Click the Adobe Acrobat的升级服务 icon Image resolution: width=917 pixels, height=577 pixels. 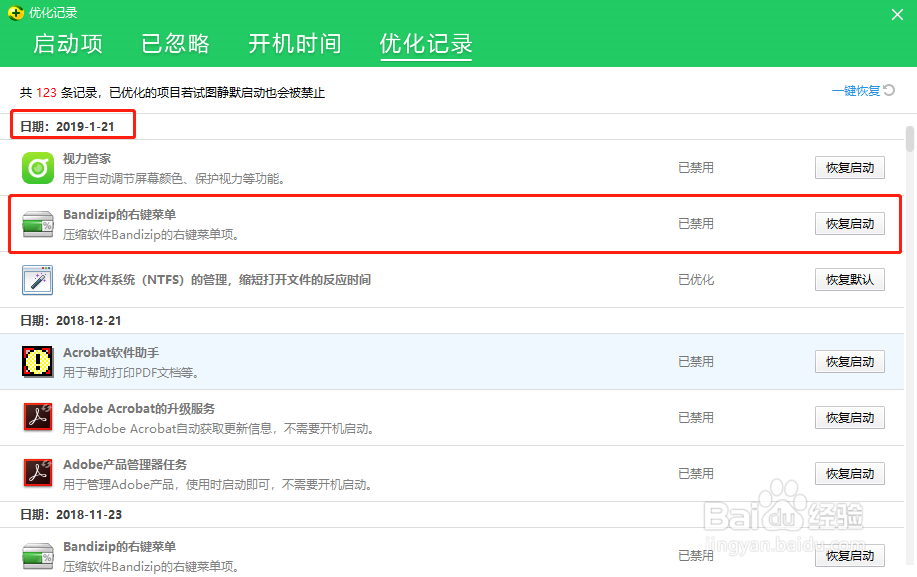37,417
